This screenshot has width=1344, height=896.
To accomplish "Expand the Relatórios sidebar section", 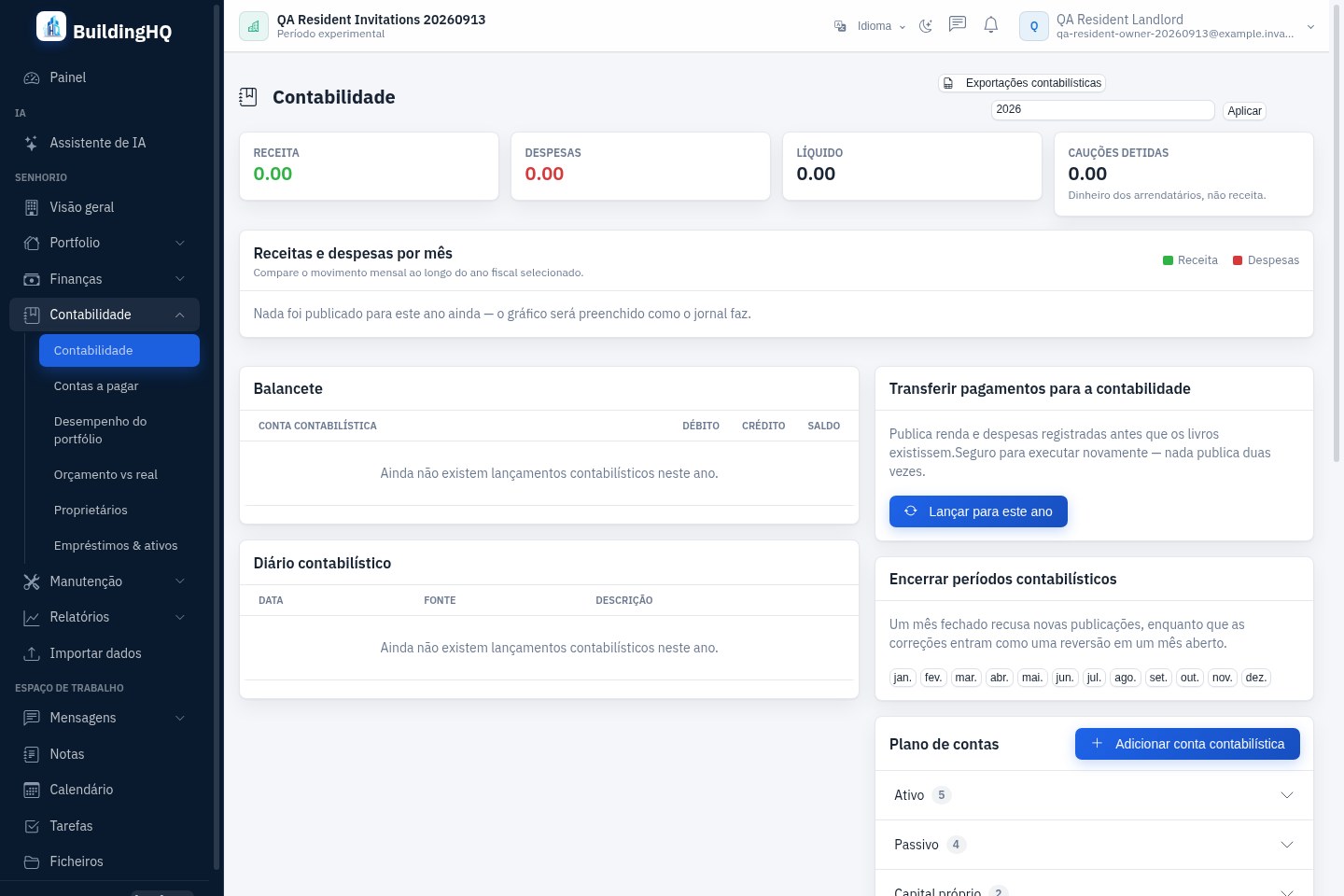I will tap(105, 617).
